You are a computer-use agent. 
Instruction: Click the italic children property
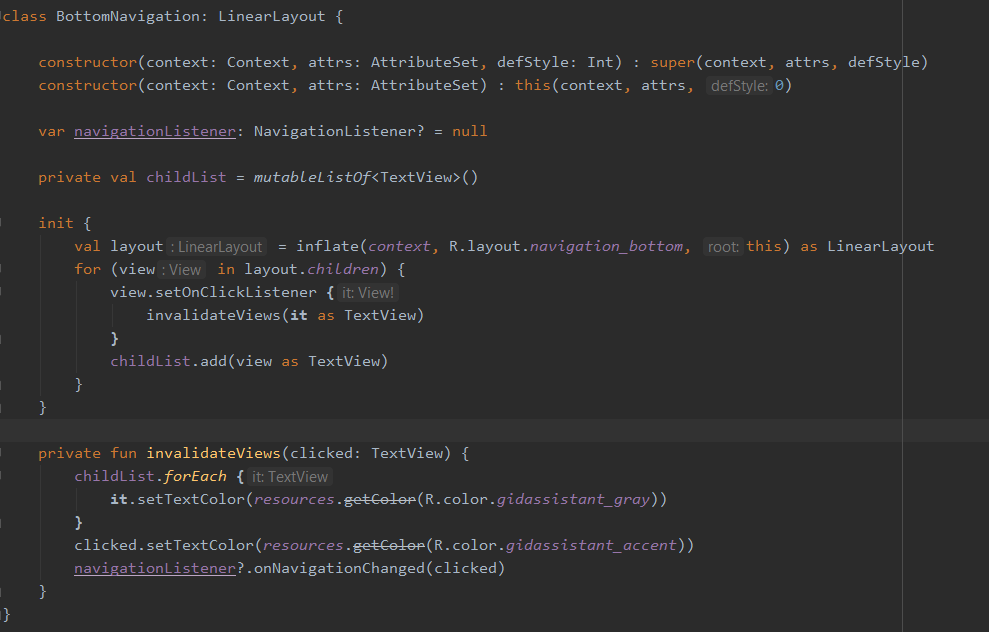click(343, 269)
